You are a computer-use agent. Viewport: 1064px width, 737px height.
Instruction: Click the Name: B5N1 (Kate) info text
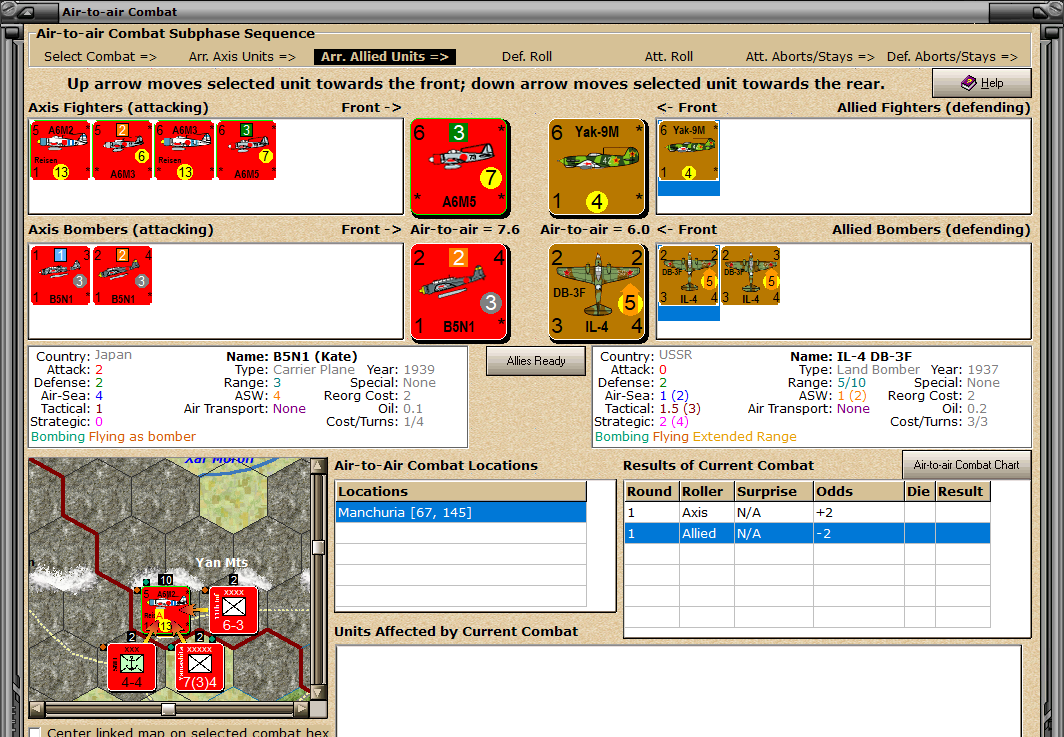coord(292,356)
